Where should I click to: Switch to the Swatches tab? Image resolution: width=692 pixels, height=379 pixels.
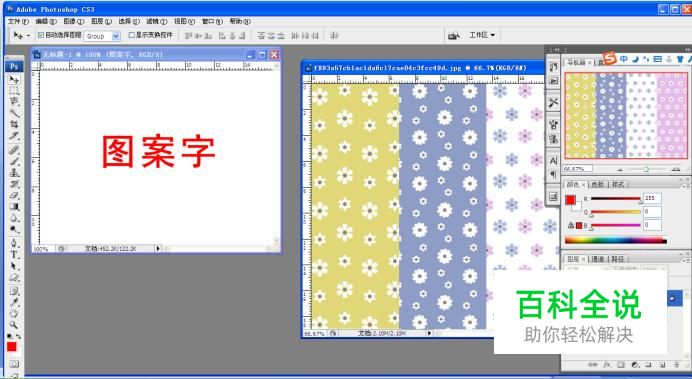[598, 184]
